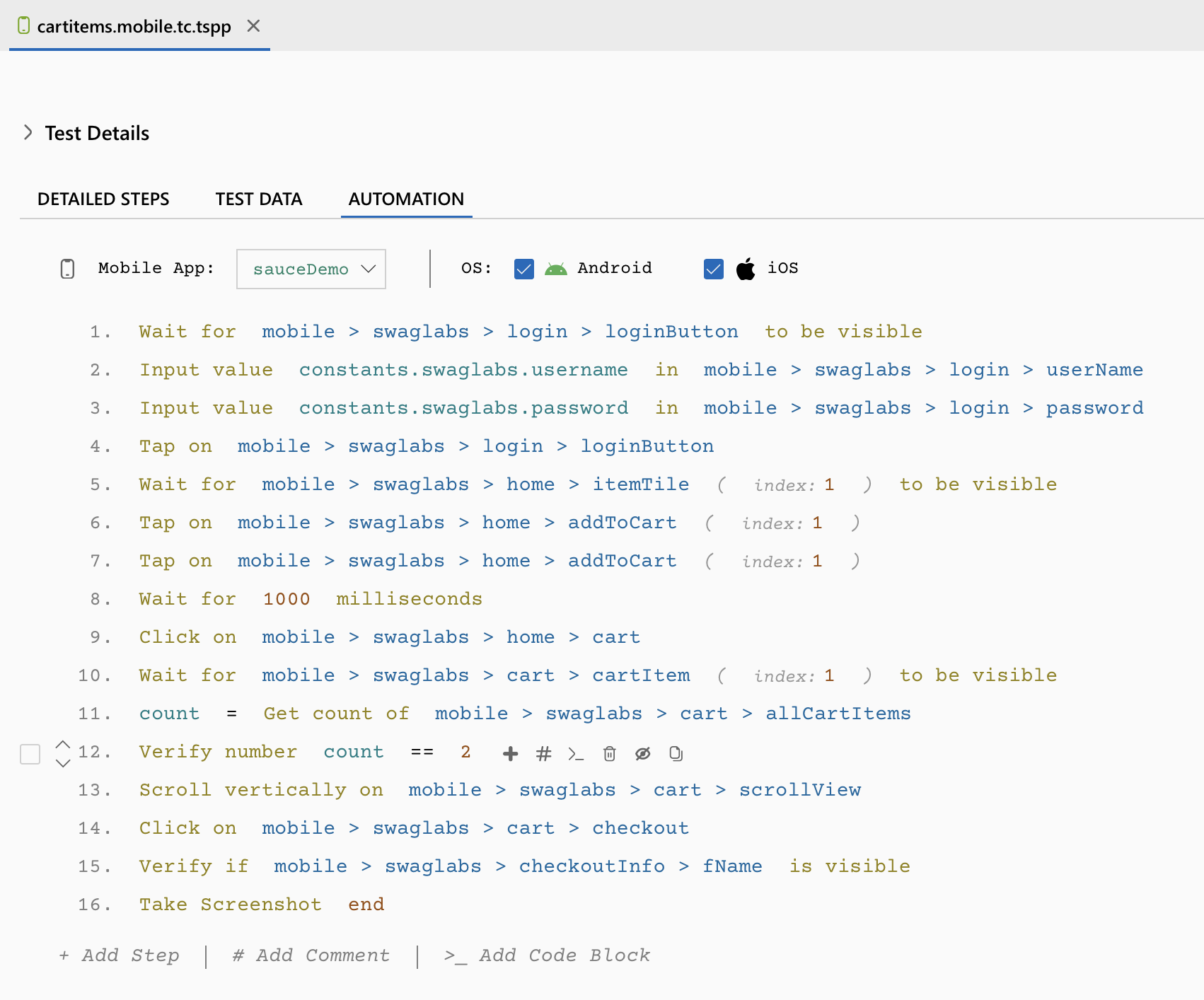
Task: Click the mobile device icon beside Mobile App
Action: point(67,269)
